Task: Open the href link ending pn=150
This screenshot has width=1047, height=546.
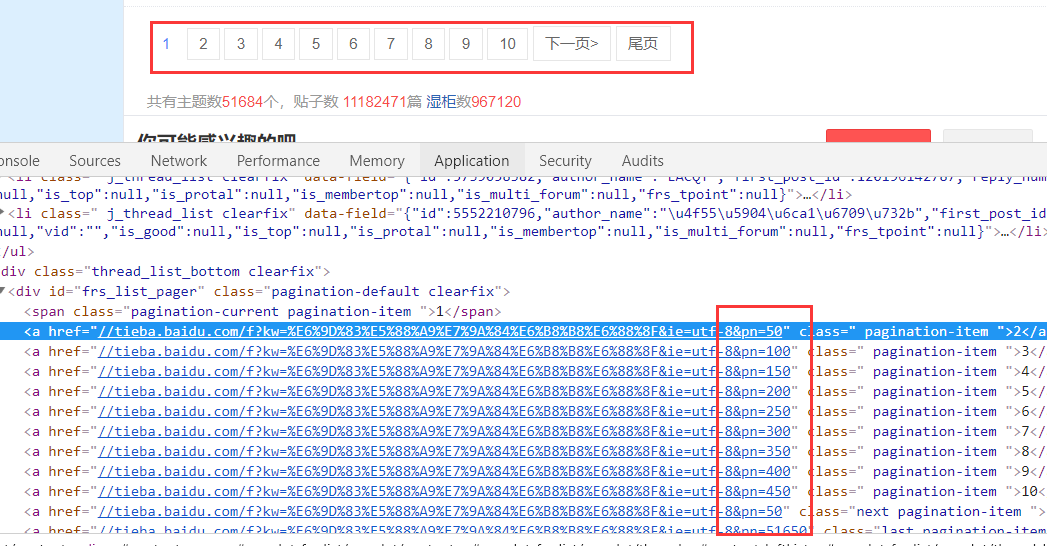Action: pos(444,372)
